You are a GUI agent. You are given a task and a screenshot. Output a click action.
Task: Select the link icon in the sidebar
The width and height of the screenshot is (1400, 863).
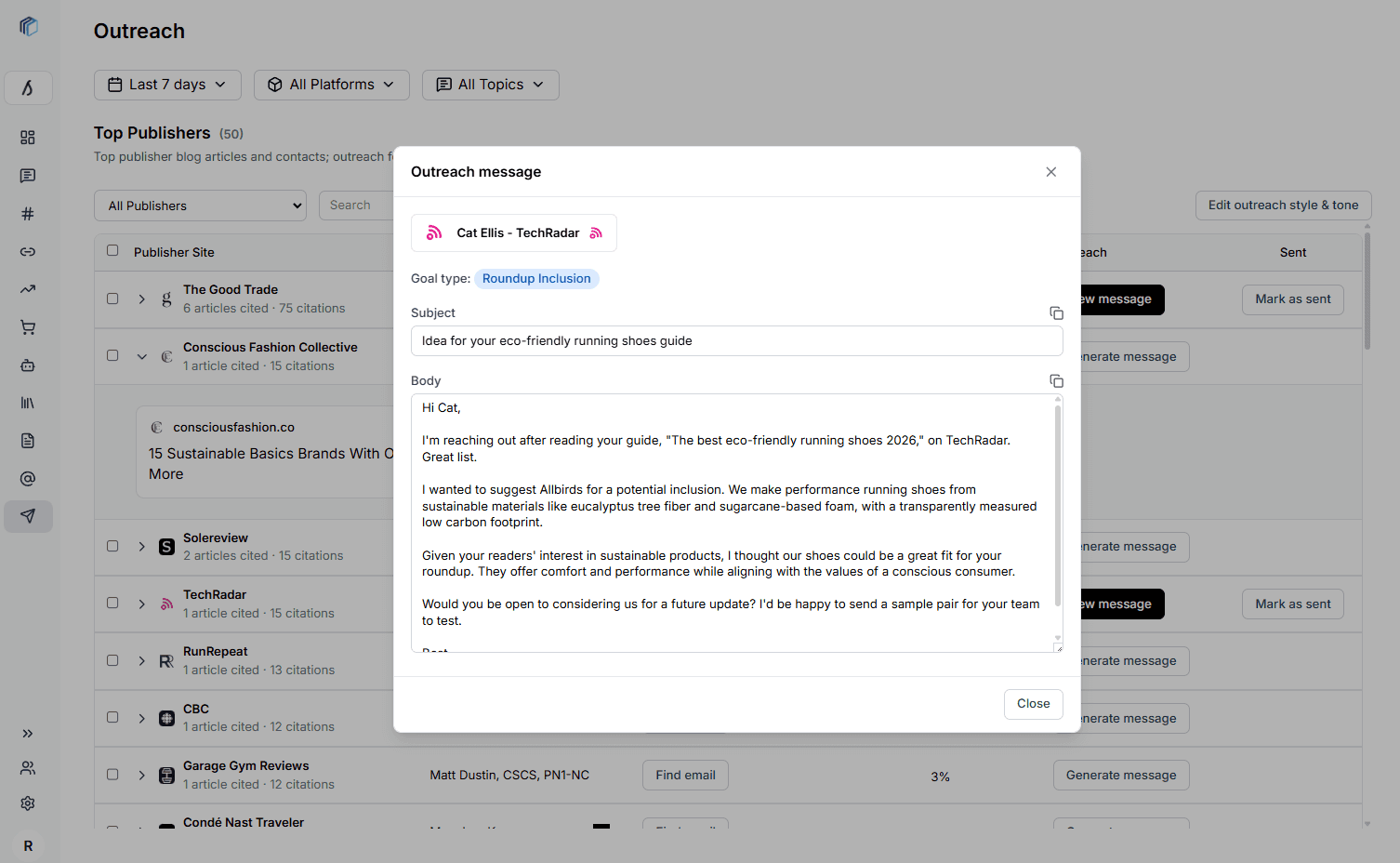(27, 251)
